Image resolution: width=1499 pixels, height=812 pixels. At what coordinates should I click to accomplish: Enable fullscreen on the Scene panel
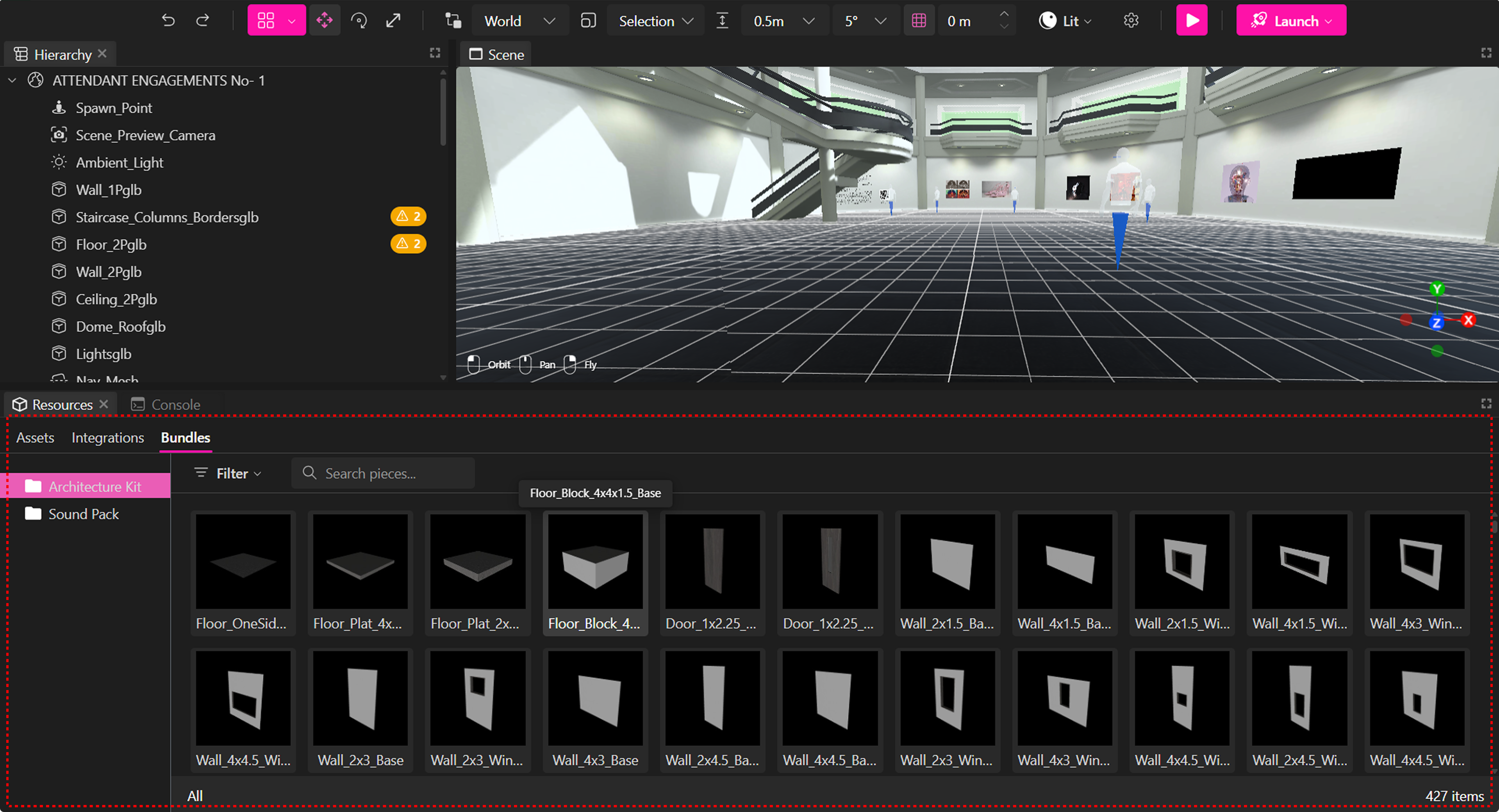tap(1485, 53)
